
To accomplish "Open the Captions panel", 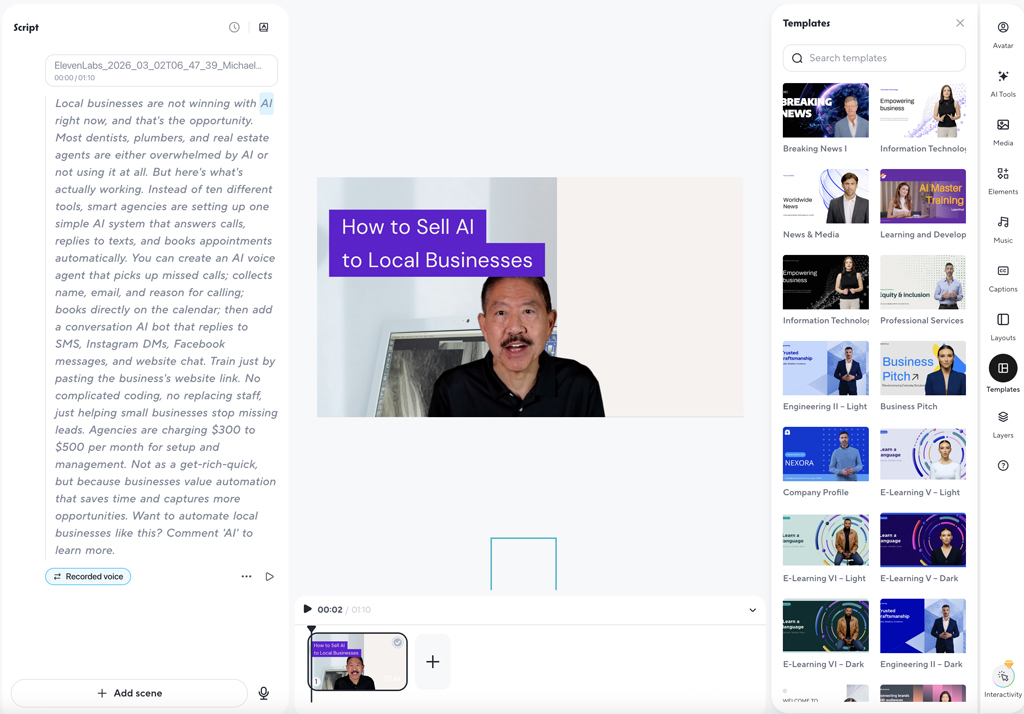I will pyautogui.click(x=1002, y=279).
